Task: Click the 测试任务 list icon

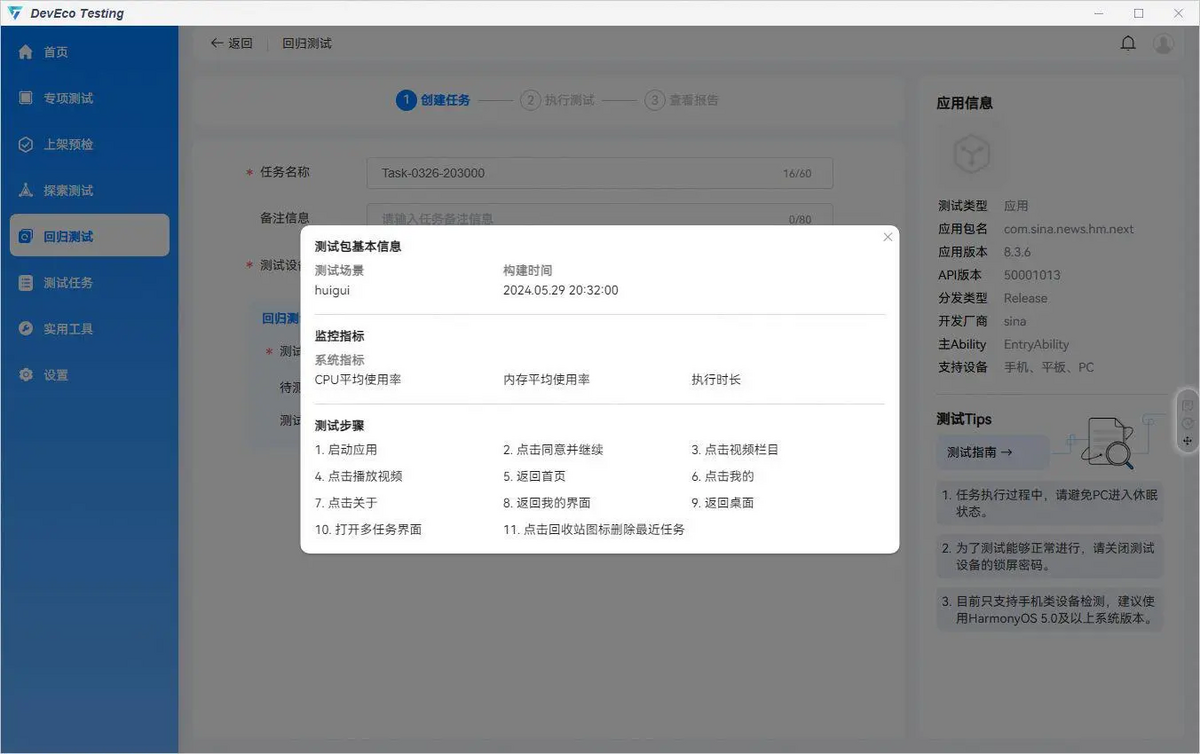Action: tap(26, 283)
